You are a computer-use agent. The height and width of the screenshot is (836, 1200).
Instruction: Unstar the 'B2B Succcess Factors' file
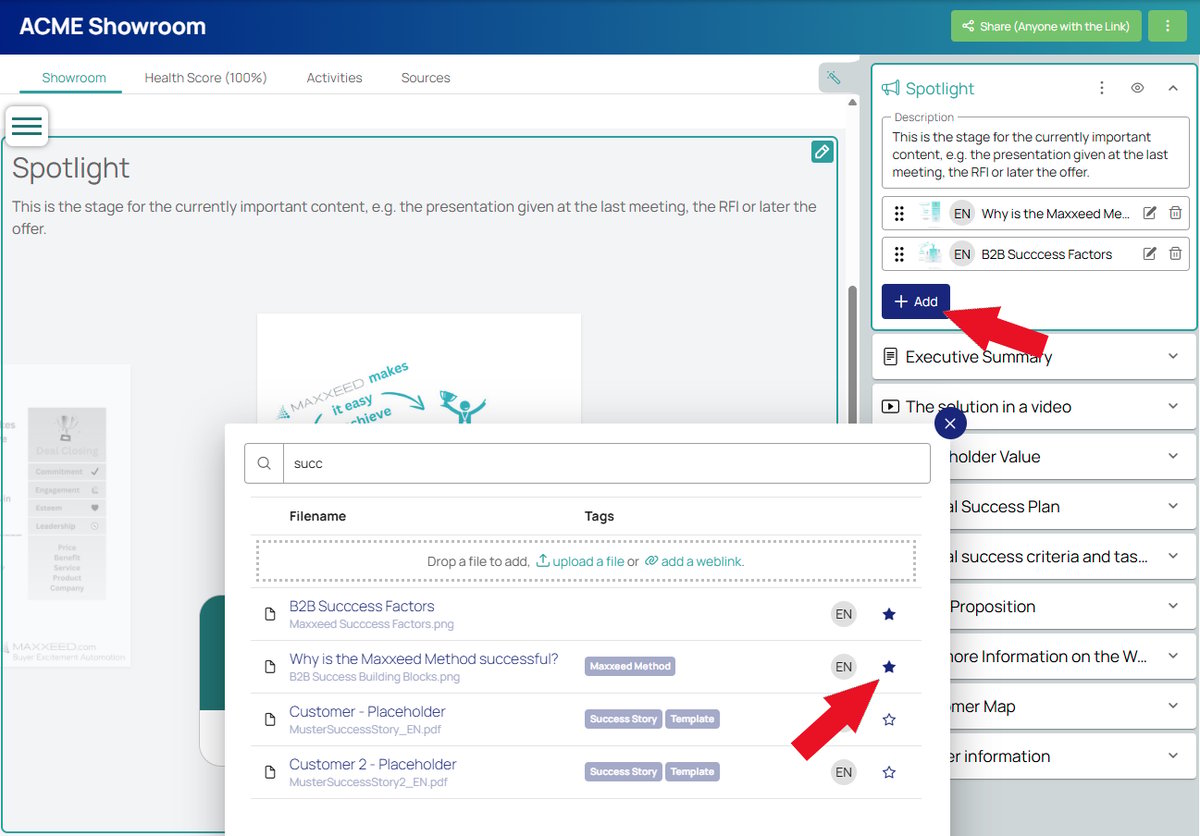(889, 614)
